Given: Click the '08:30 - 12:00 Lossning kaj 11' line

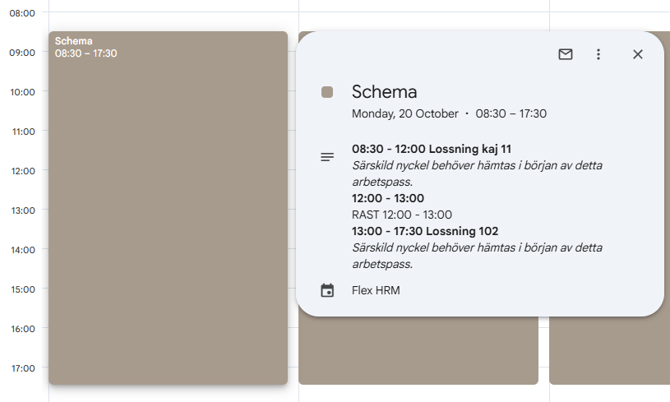Looking at the screenshot, I should click(x=431, y=149).
